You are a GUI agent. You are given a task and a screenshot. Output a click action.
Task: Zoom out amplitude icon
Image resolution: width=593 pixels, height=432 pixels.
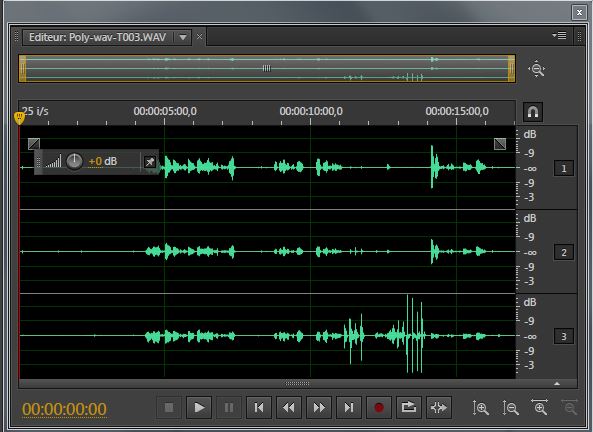(511, 408)
